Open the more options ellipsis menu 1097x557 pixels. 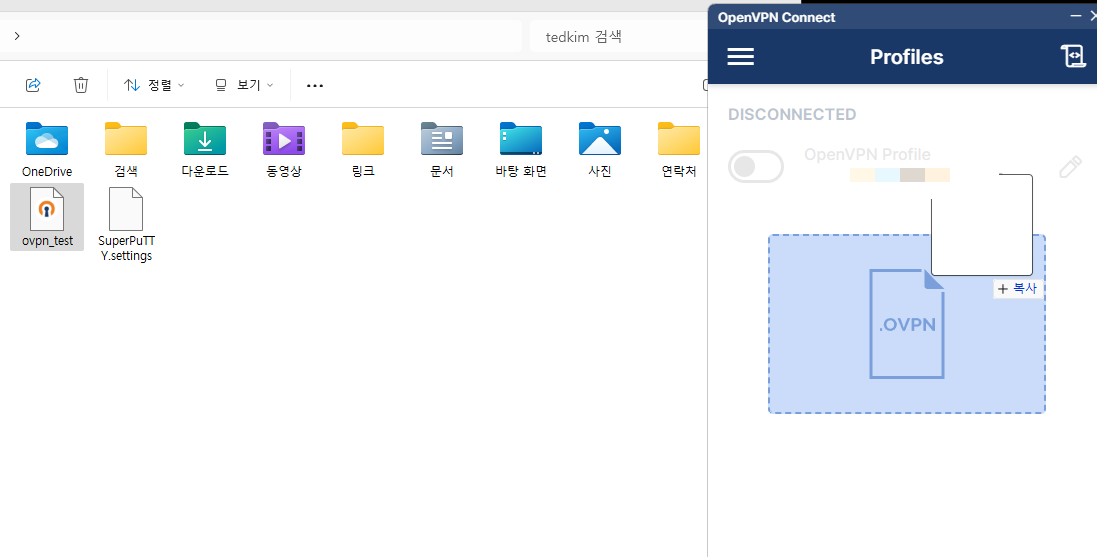tap(315, 85)
